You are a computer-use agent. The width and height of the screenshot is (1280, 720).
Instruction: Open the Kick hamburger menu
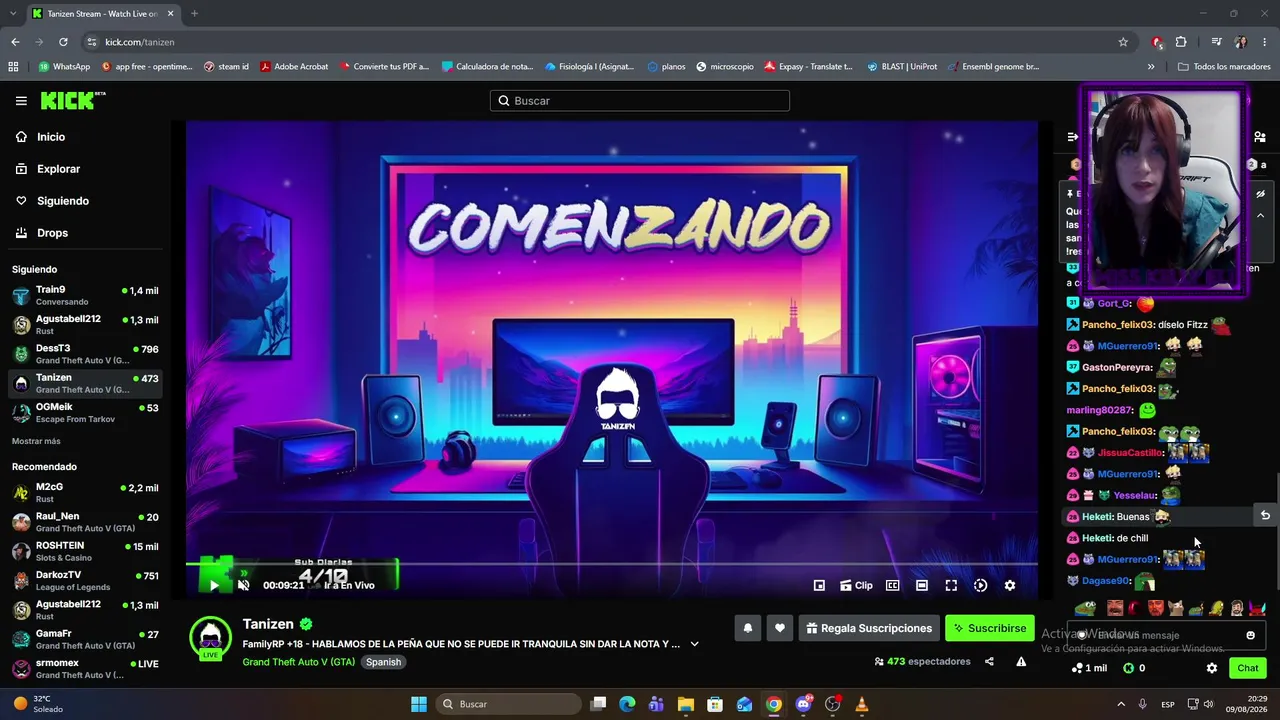pos(21,101)
